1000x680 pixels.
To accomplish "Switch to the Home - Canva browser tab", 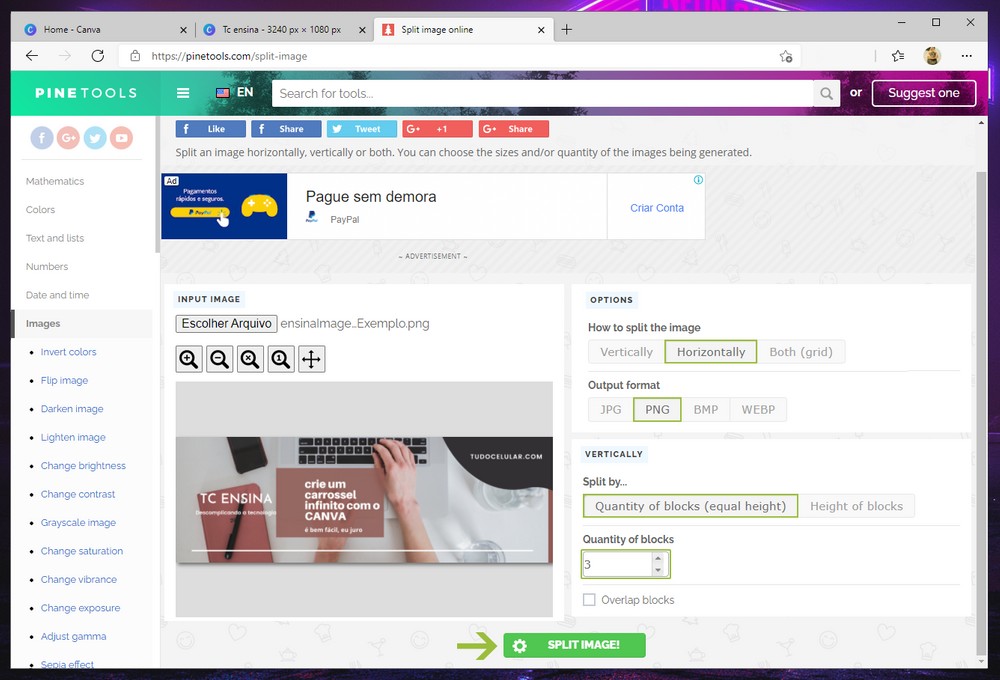I will 100,30.
